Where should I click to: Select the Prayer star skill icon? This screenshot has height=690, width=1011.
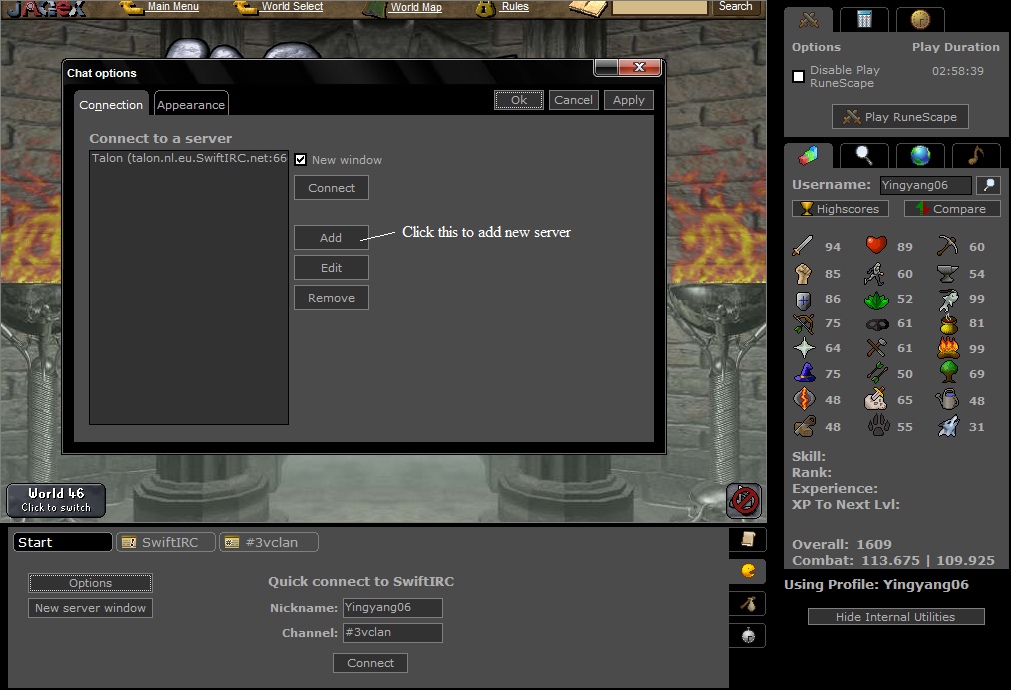coord(804,348)
